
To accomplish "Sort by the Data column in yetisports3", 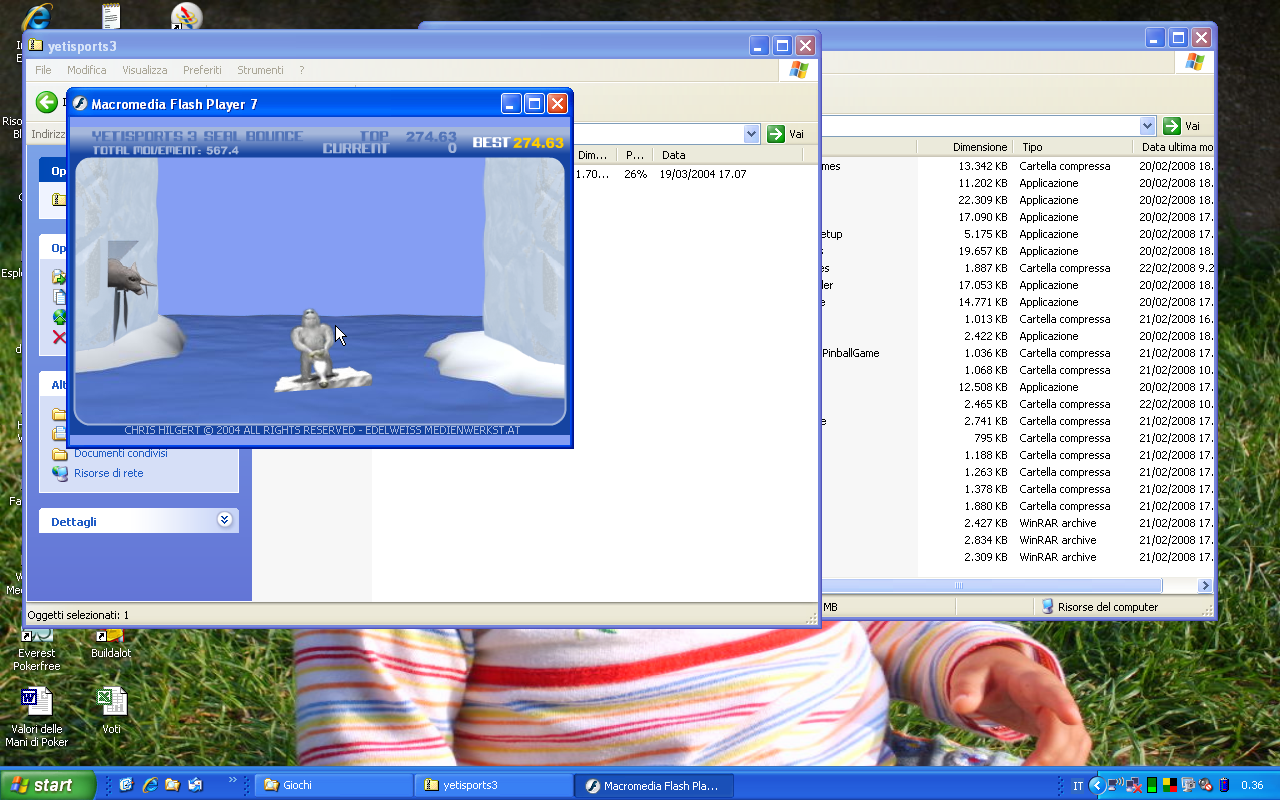I will pos(728,156).
